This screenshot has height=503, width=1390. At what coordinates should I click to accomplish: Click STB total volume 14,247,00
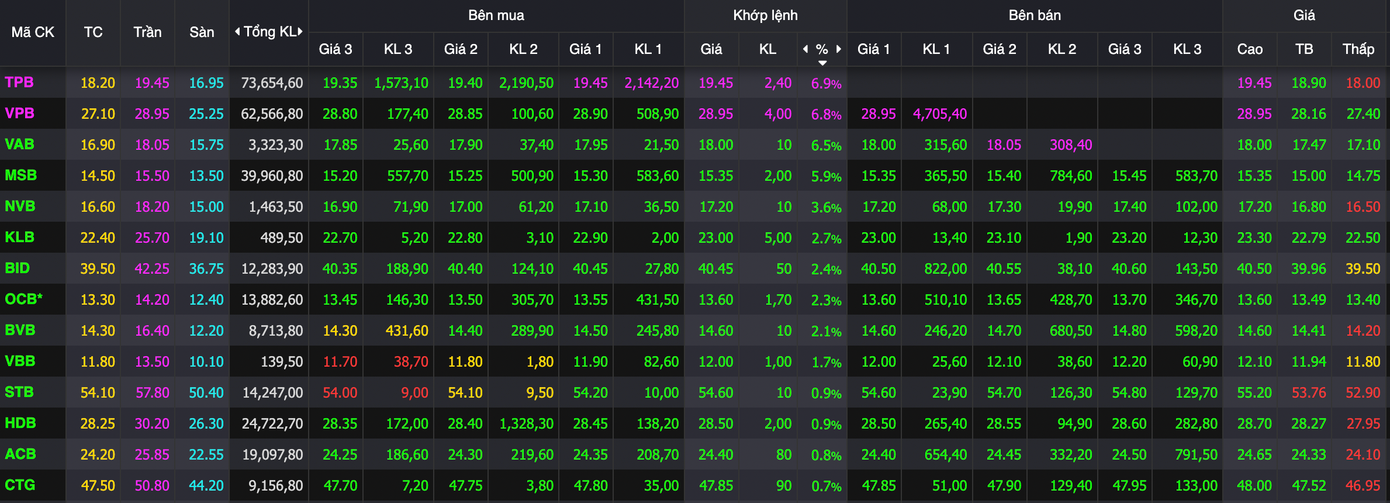[272, 393]
